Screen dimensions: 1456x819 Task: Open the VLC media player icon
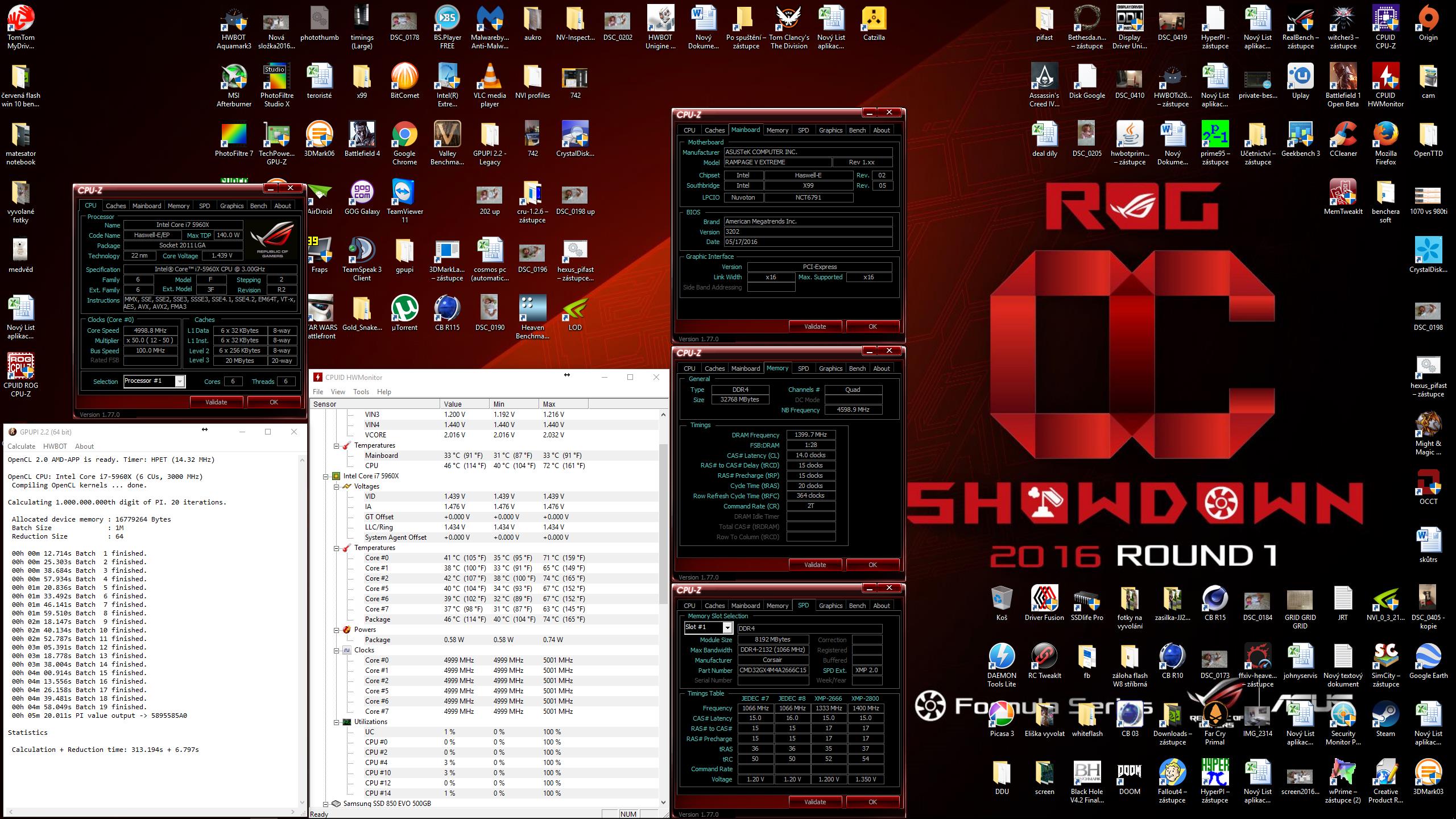point(489,85)
